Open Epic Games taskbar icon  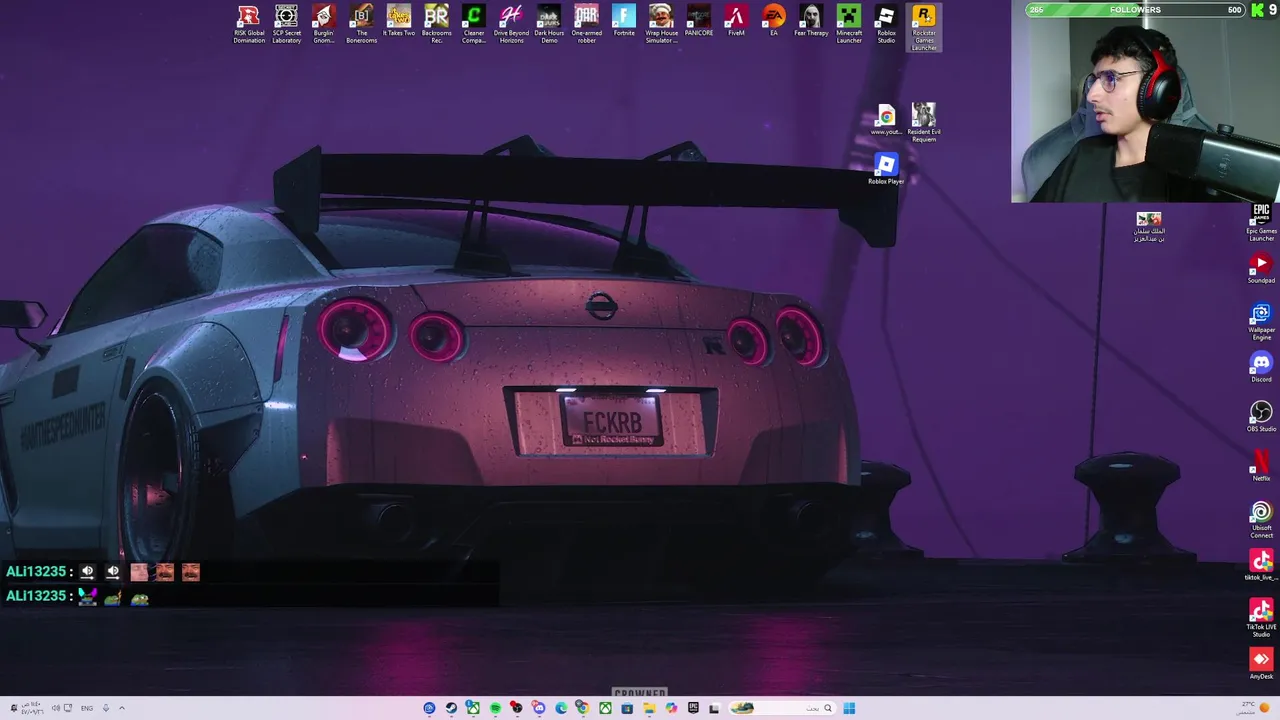[x=693, y=708]
